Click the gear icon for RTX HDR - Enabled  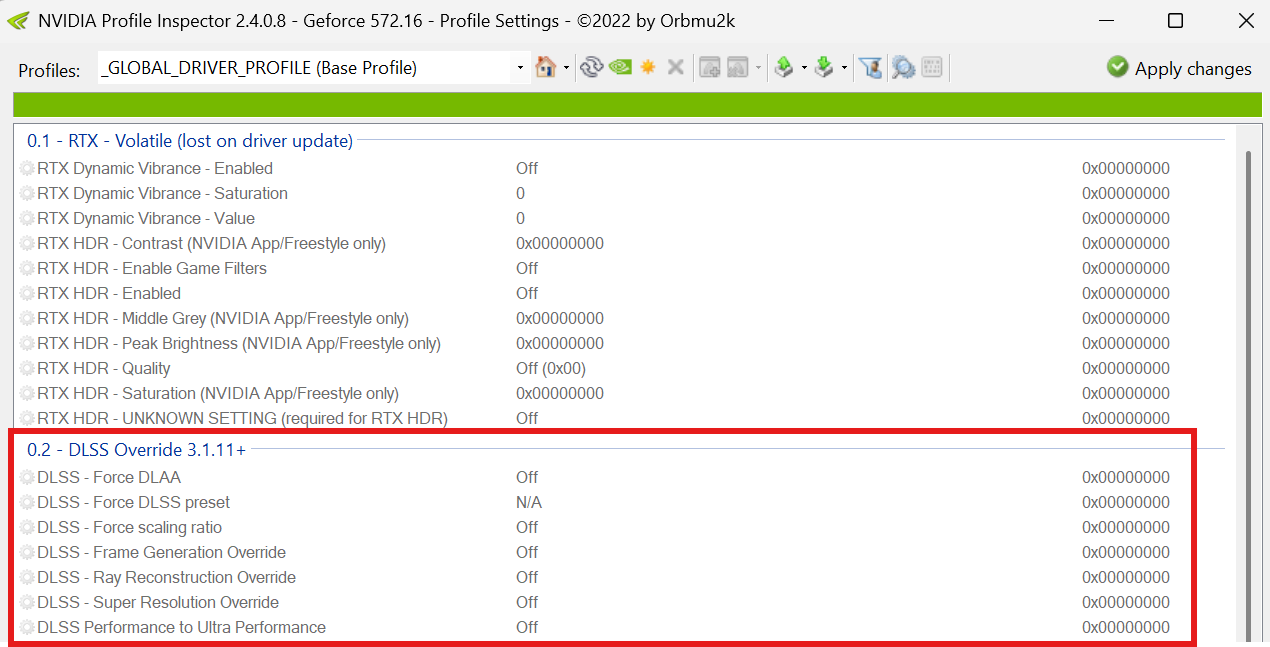[x=27, y=293]
